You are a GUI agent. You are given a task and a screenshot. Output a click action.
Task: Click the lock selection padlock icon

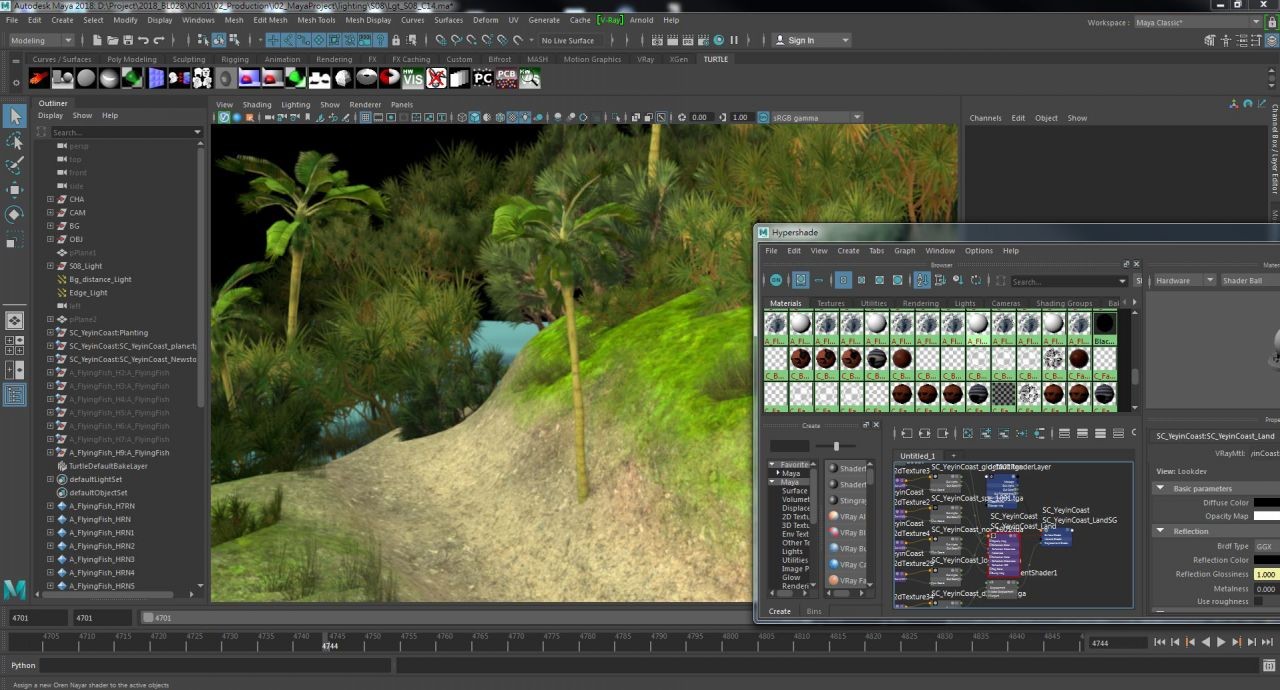397,40
